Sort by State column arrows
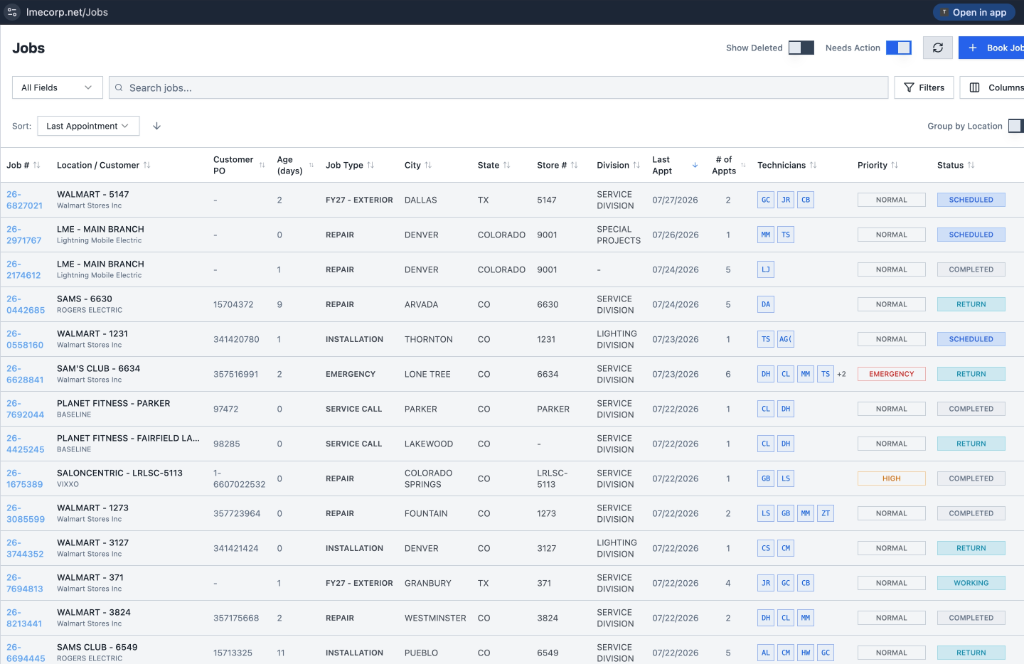Image resolution: width=1024 pixels, height=664 pixels. click(507, 165)
